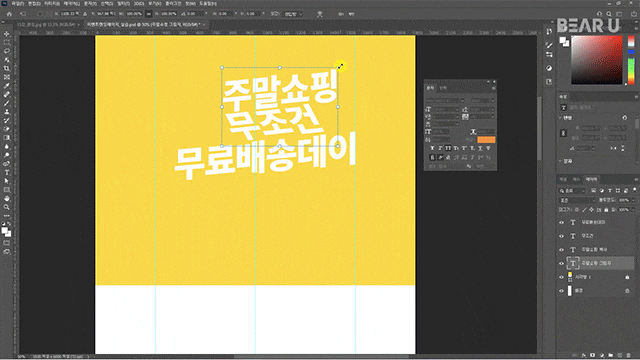Select the Eyedropper tool
The width and height of the screenshot is (640, 360).
pos(7,85)
